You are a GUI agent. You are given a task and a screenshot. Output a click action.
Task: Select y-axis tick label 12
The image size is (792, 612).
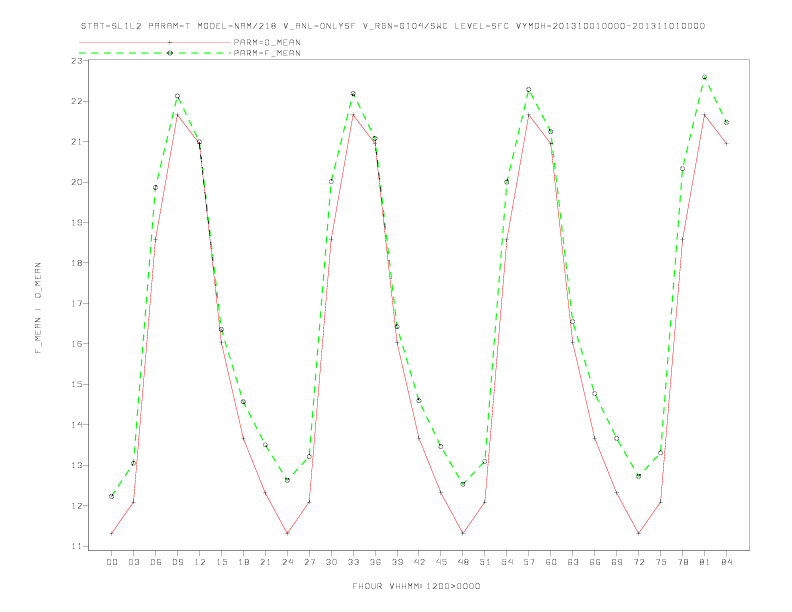(77, 505)
